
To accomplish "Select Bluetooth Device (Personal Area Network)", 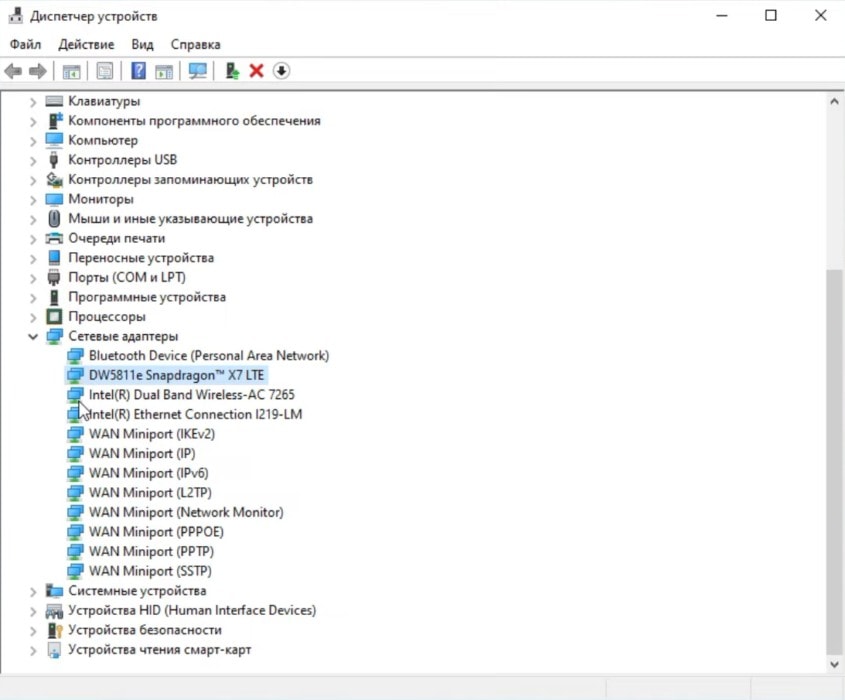I will tap(208, 356).
